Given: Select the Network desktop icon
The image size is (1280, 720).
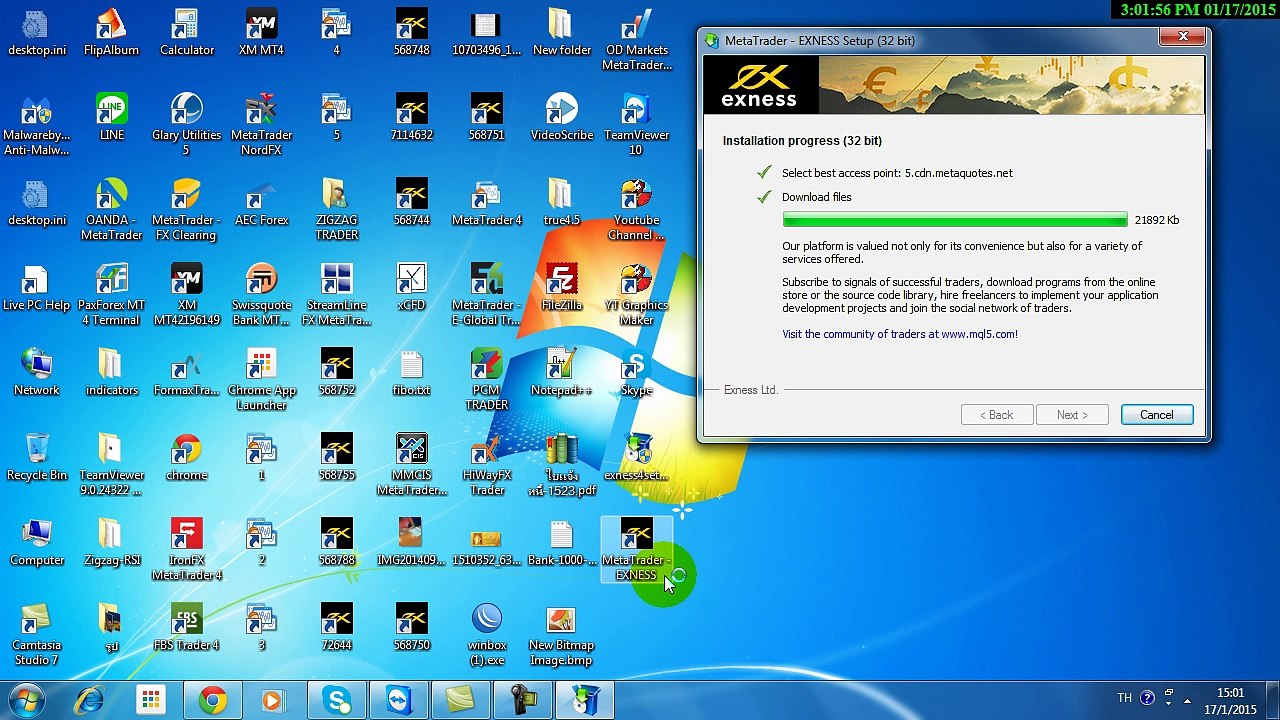Looking at the screenshot, I should click(36, 372).
